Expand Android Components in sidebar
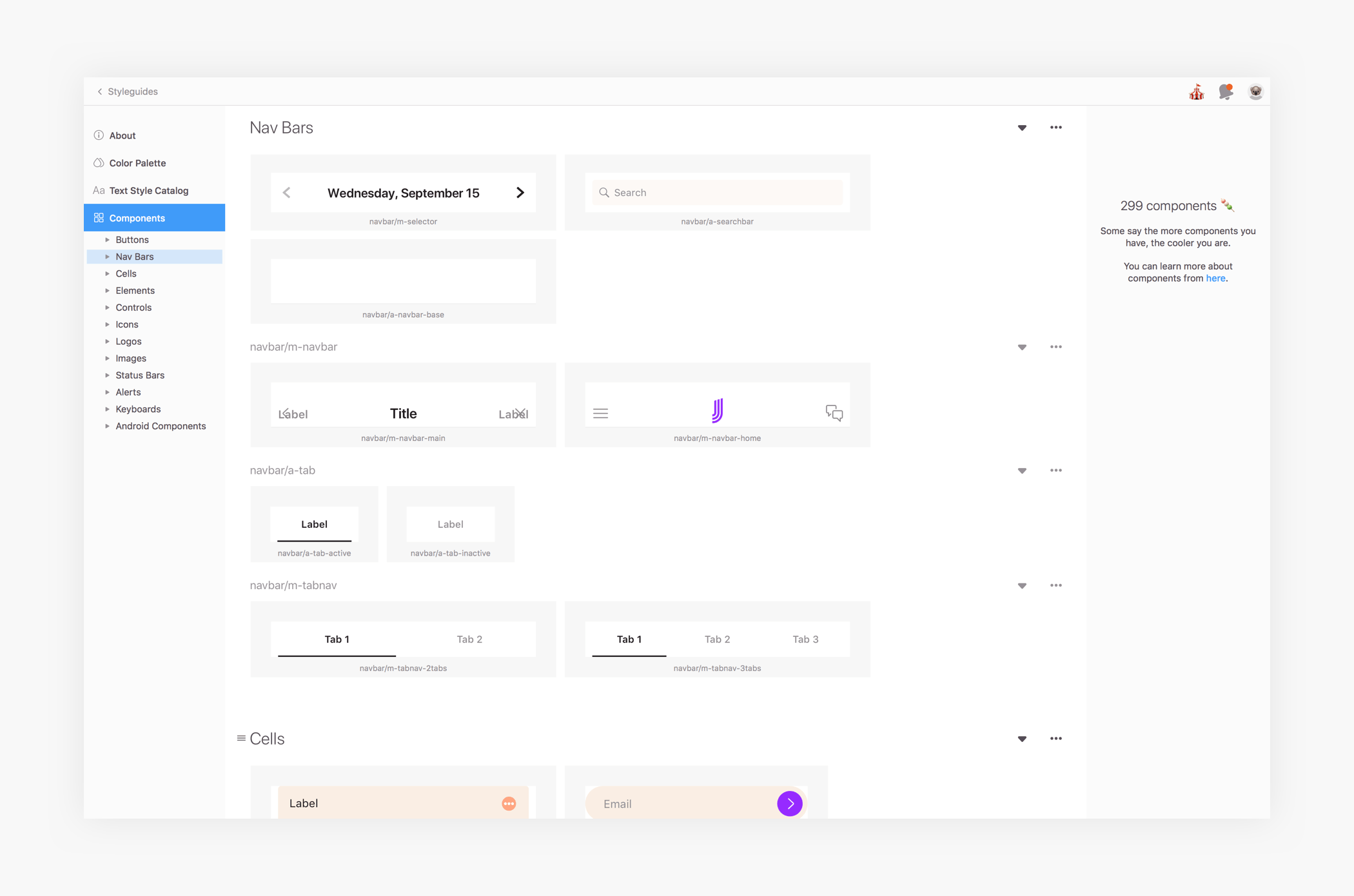 click(108, 426)
